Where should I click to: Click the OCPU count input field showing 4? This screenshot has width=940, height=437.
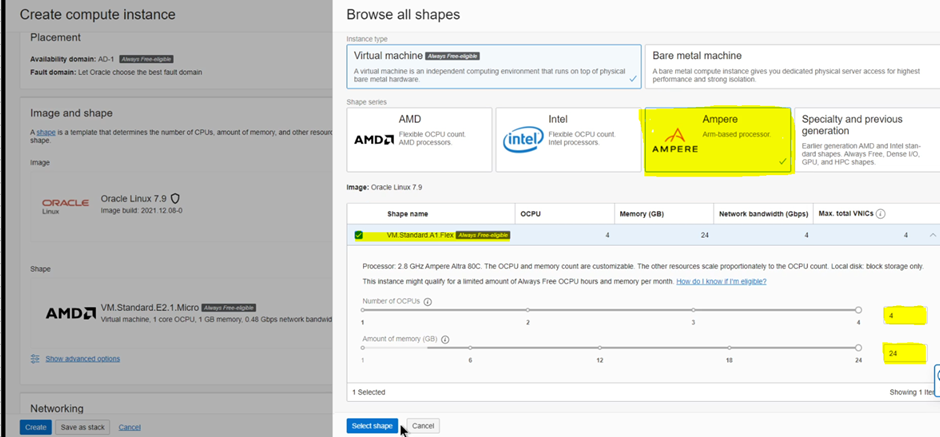pyautogui.click(x=905, y=315)
